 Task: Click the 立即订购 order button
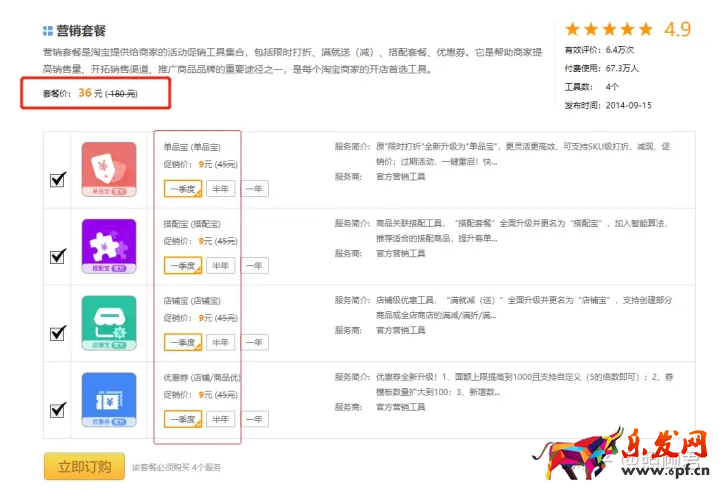(x=84, y=466)
